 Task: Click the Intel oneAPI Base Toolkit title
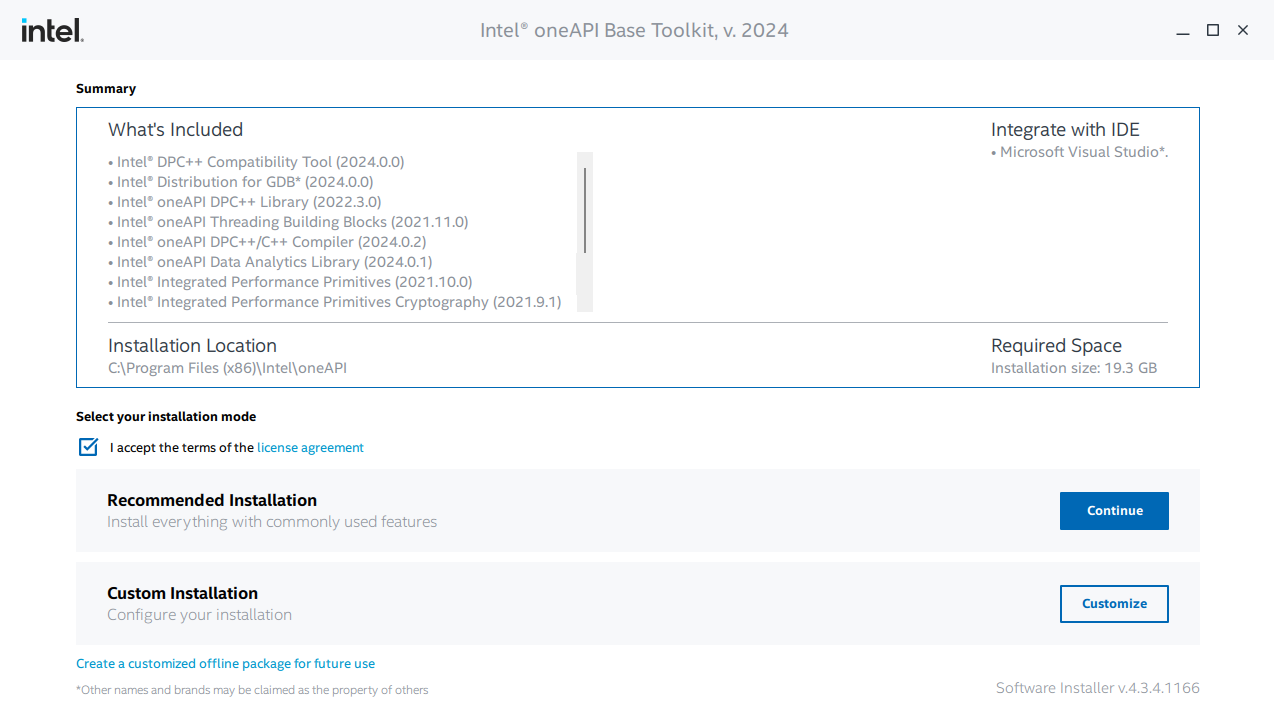634,30
